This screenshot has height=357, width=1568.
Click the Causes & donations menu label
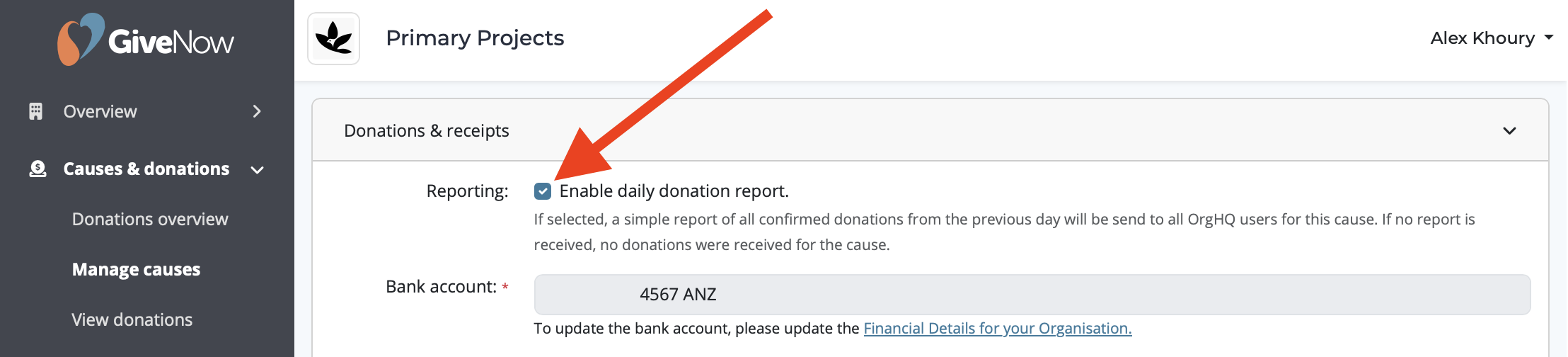pyautogui.click(x=146, y=169)
